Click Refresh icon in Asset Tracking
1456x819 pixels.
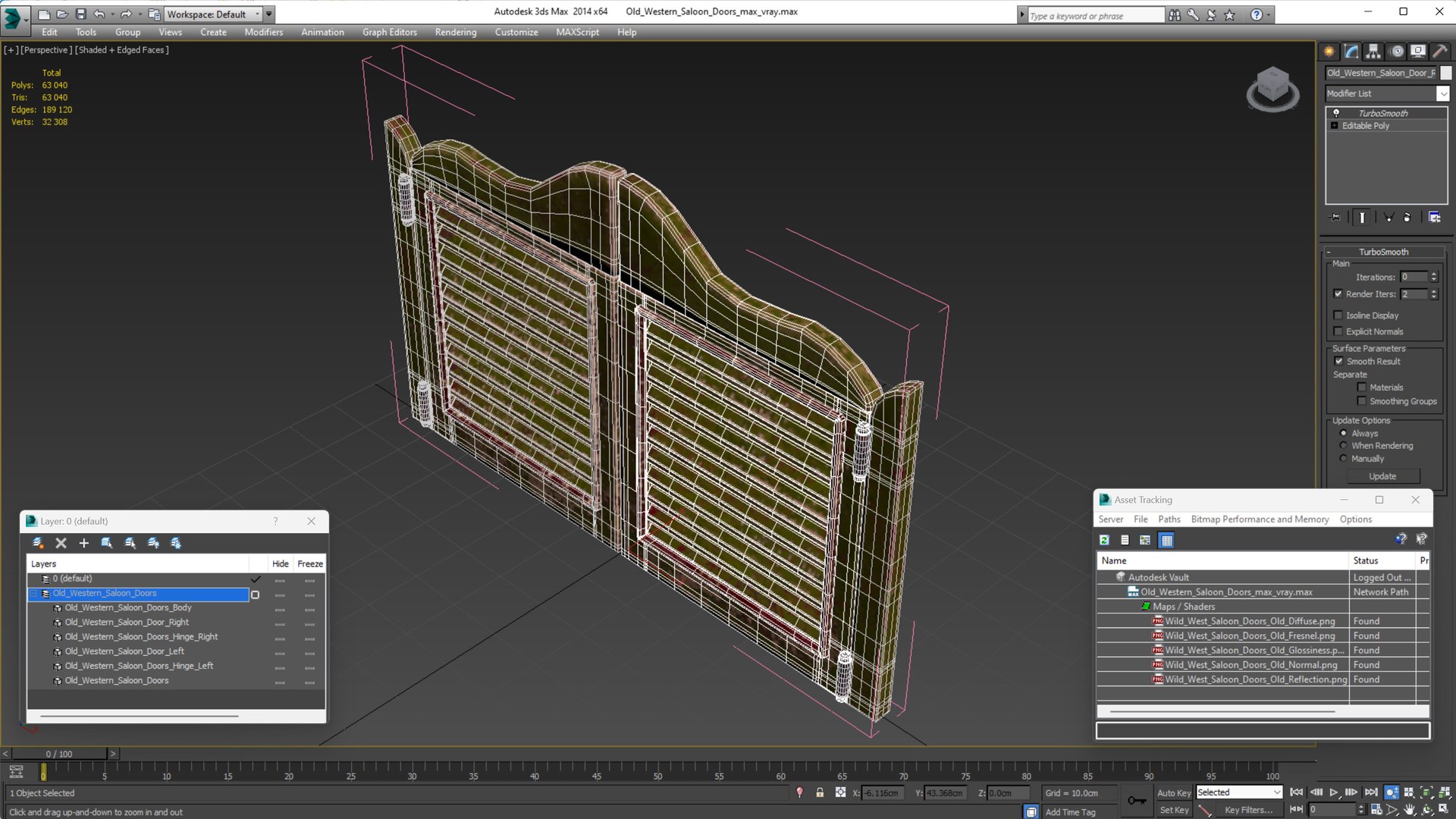1104,540
